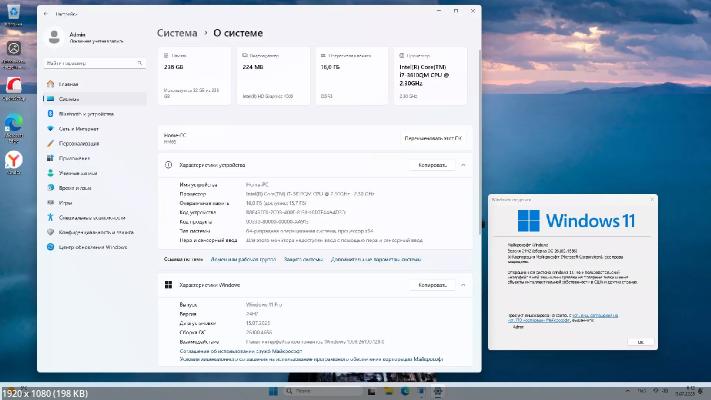Open Учетные записи section
711x400 pixels.
94,173
